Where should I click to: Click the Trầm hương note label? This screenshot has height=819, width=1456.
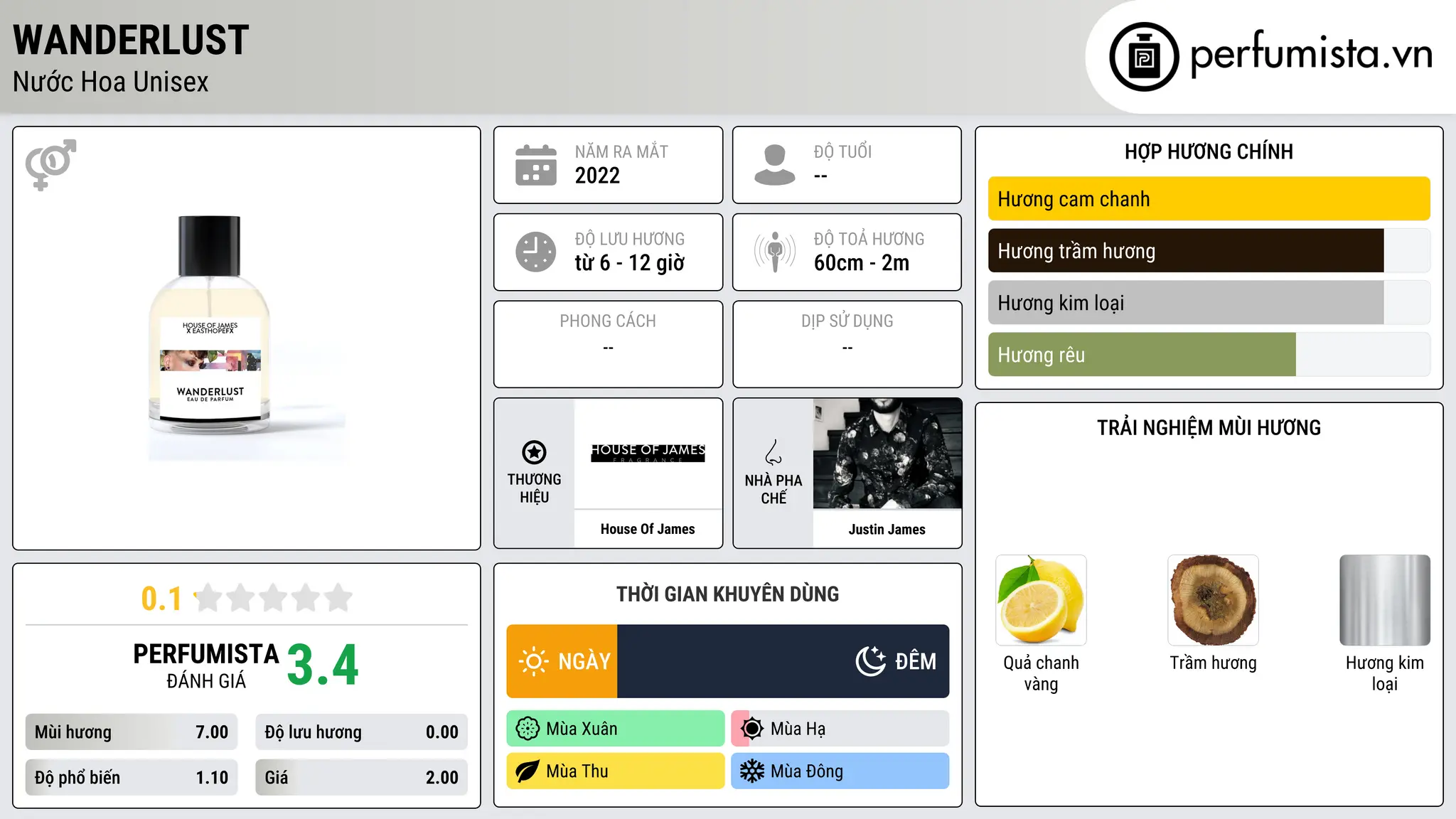tap(1213, 663)
